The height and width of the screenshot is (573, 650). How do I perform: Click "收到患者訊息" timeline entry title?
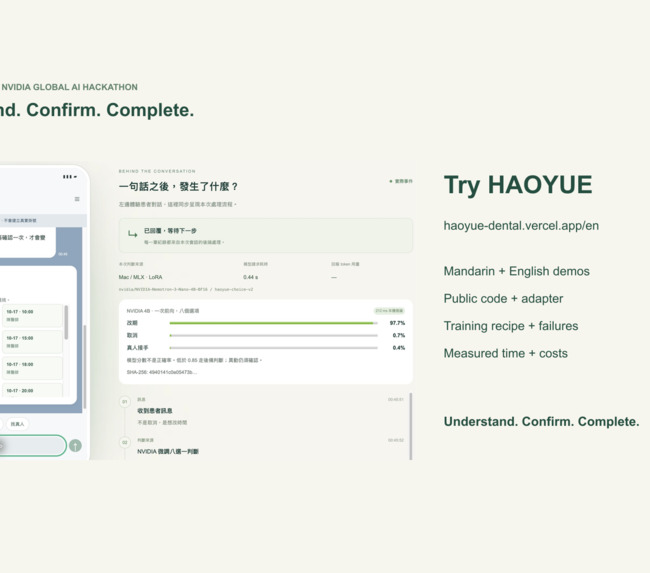coord(155,410)
